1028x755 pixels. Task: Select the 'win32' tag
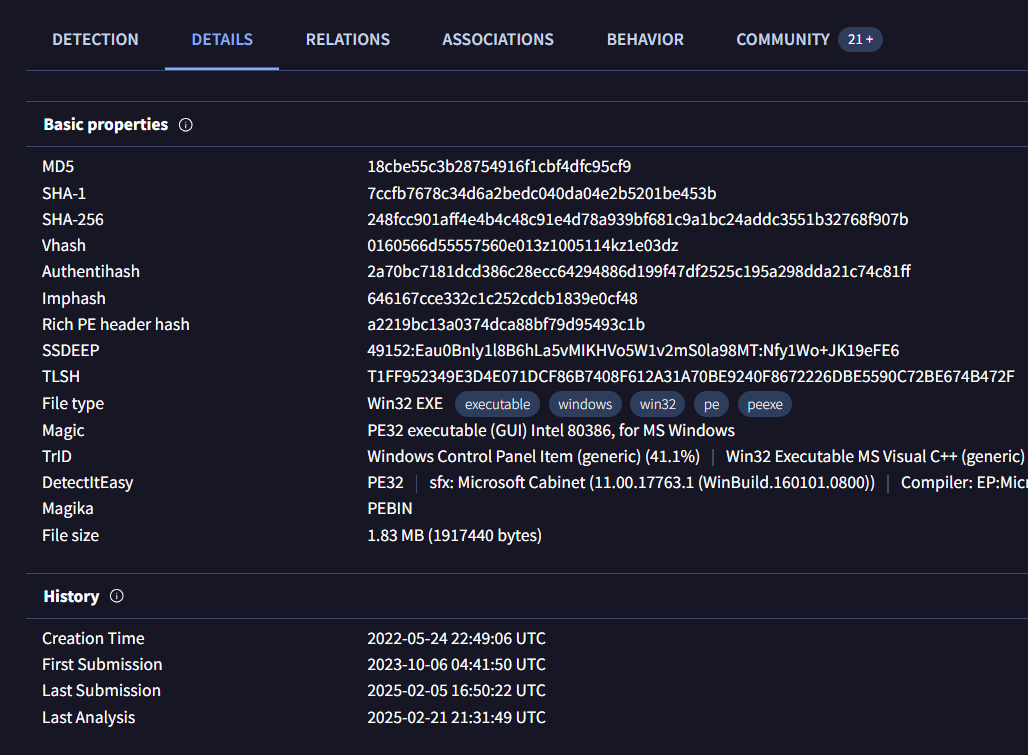[x=658, y=404]
